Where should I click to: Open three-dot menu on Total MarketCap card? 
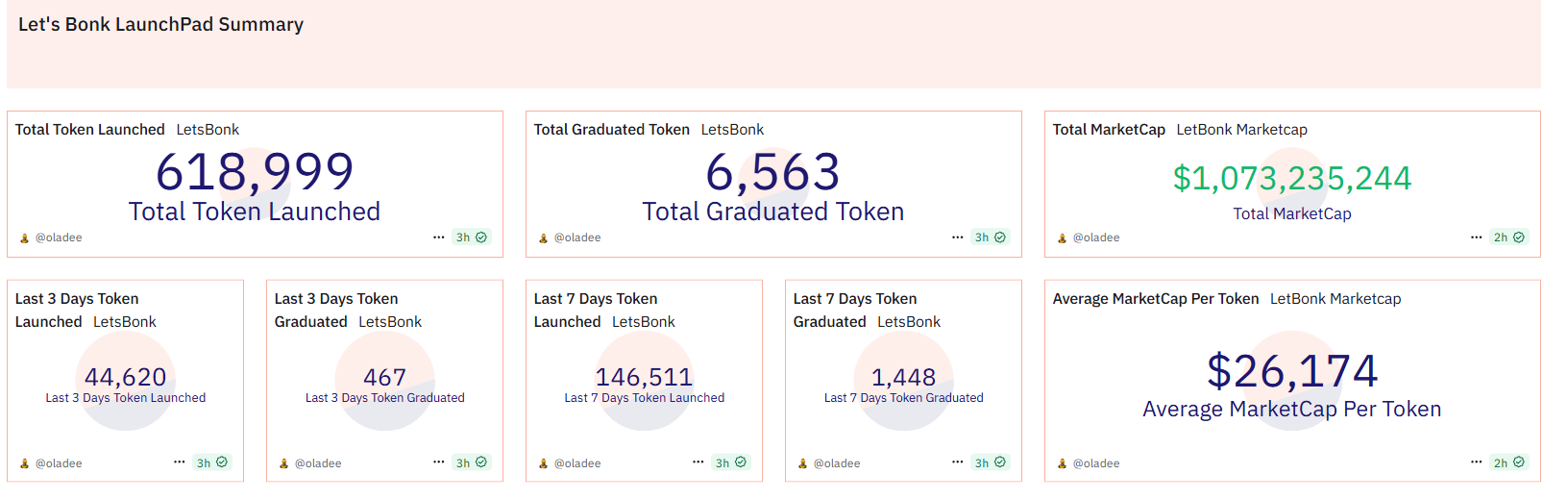(1476, 237)
